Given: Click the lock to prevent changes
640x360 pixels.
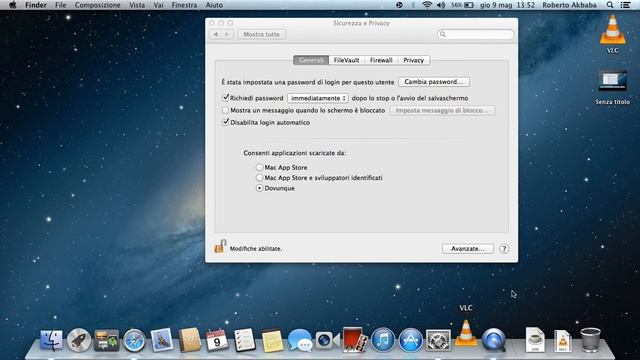Looking at the screenshot, I should (220, 247).
